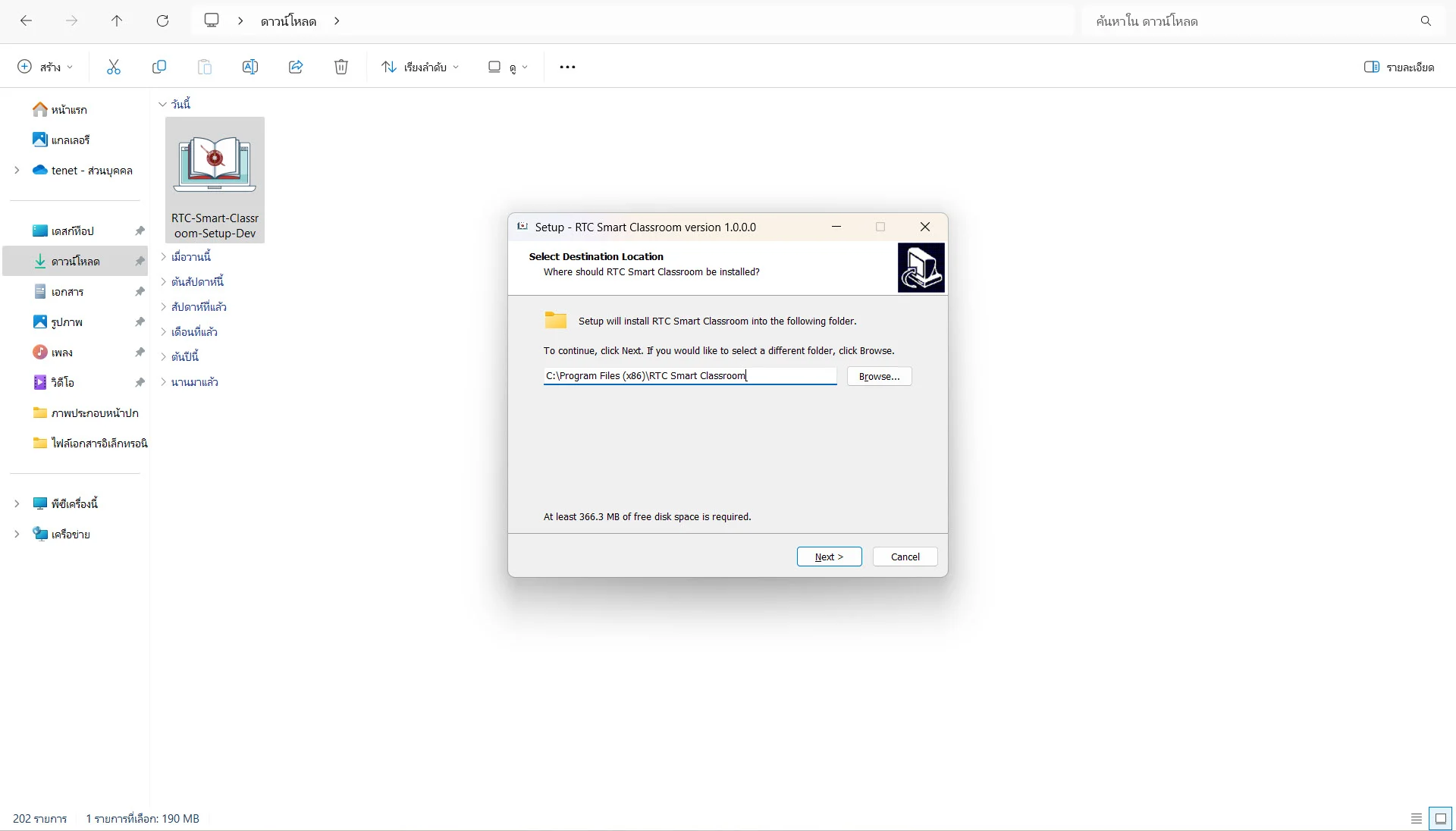This screenshot has height=831, width=1456.
Task: Select 'เอกสาร' in the navigation pane
Action: pos(67,291)
